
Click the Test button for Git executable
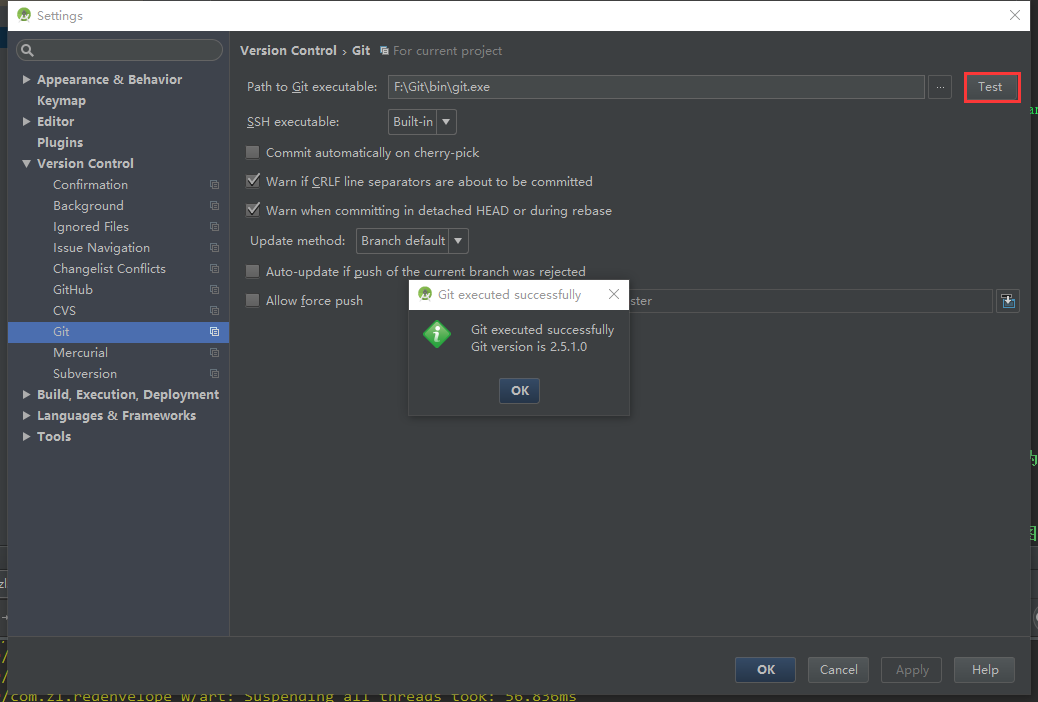click(990, 87)
